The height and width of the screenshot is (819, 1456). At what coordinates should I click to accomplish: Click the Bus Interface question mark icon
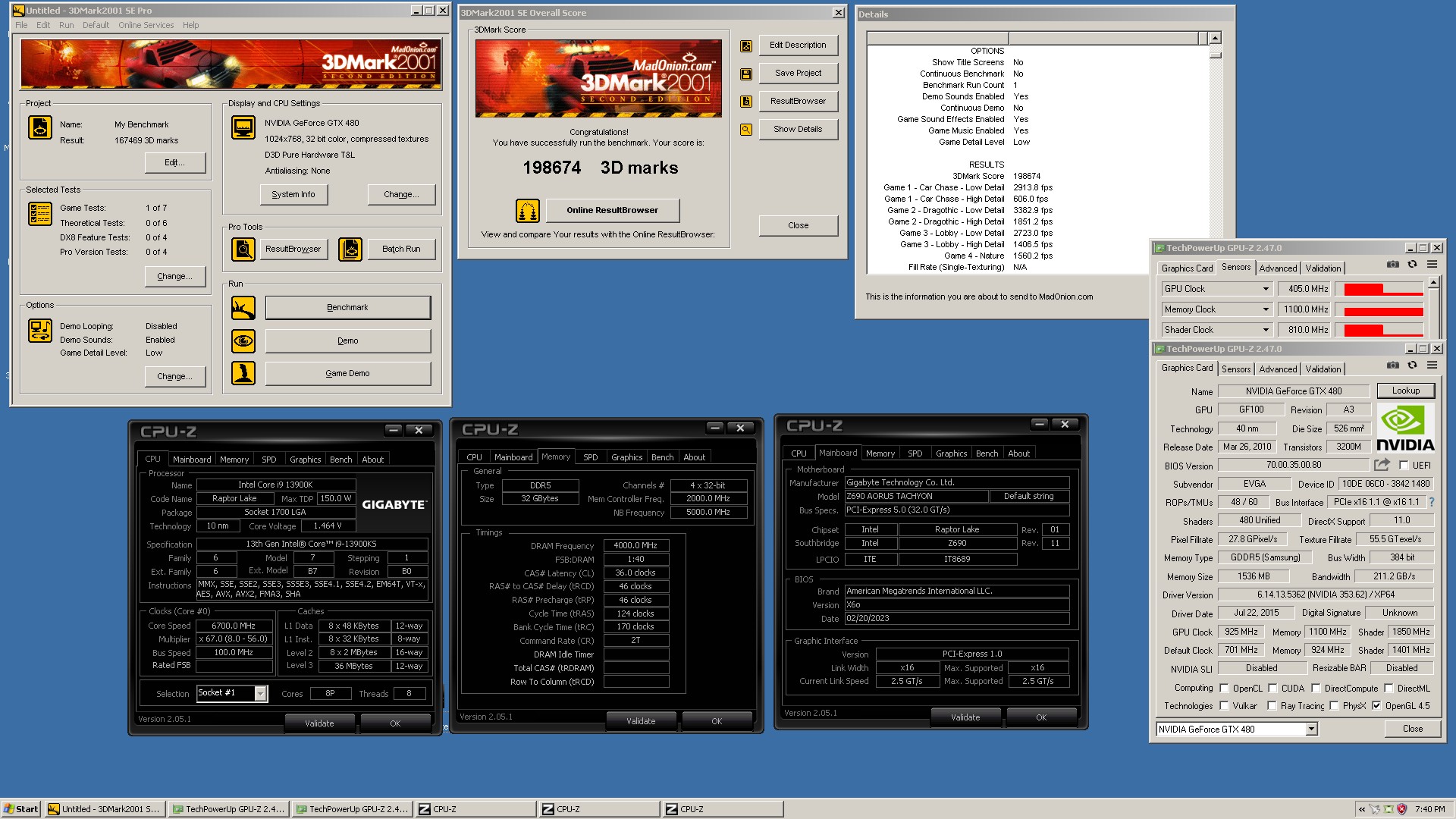[x=1432, y=502]
